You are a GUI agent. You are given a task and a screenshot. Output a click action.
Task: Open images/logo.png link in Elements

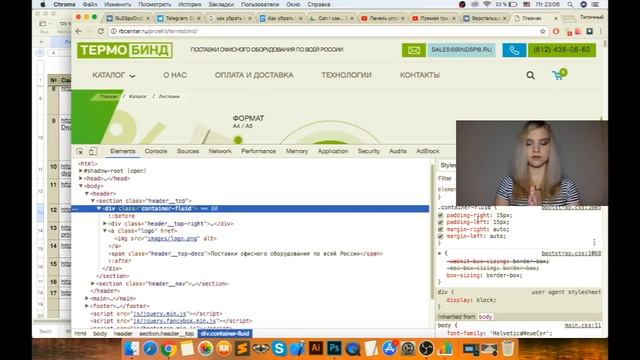click(x=173, y=238)
